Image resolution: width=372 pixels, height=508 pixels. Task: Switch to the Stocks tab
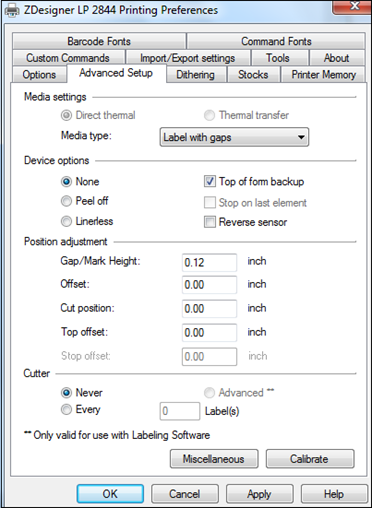(x=253, y=74)
